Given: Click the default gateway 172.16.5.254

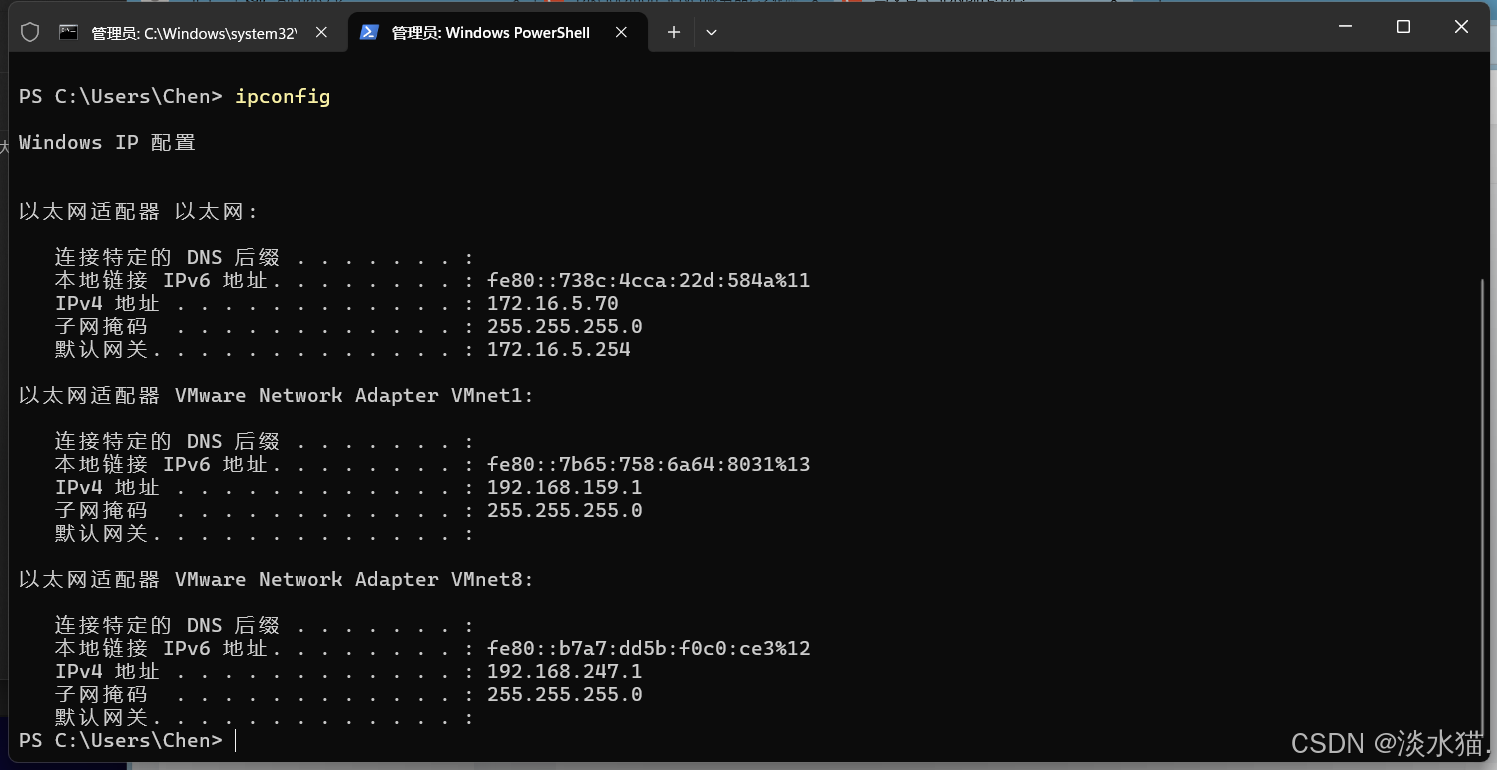Looking at the screenshot, I should (x=559, y=349).
